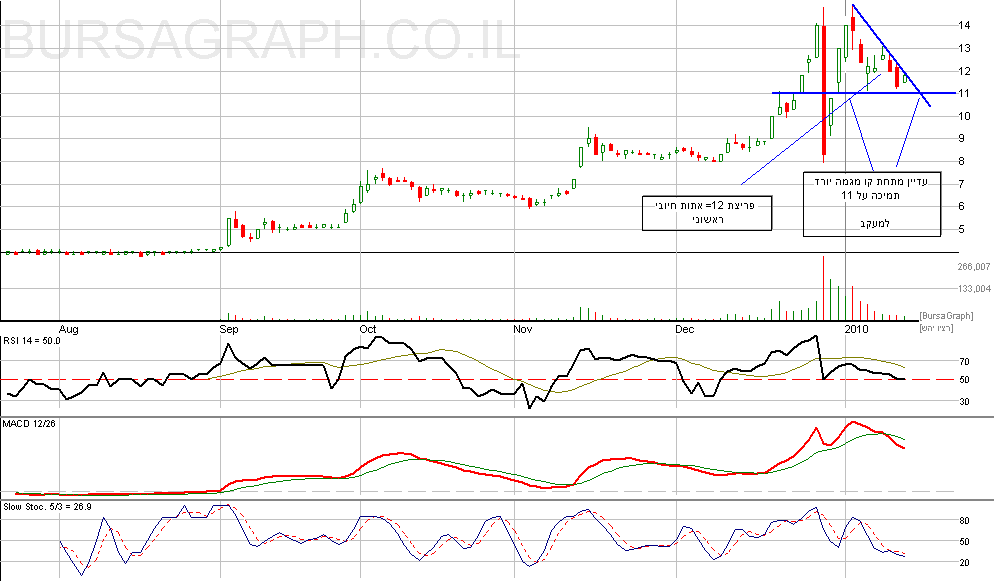994x581 pixels.
Task: Select the 2010 label on time axis
Action: (857, 328)
